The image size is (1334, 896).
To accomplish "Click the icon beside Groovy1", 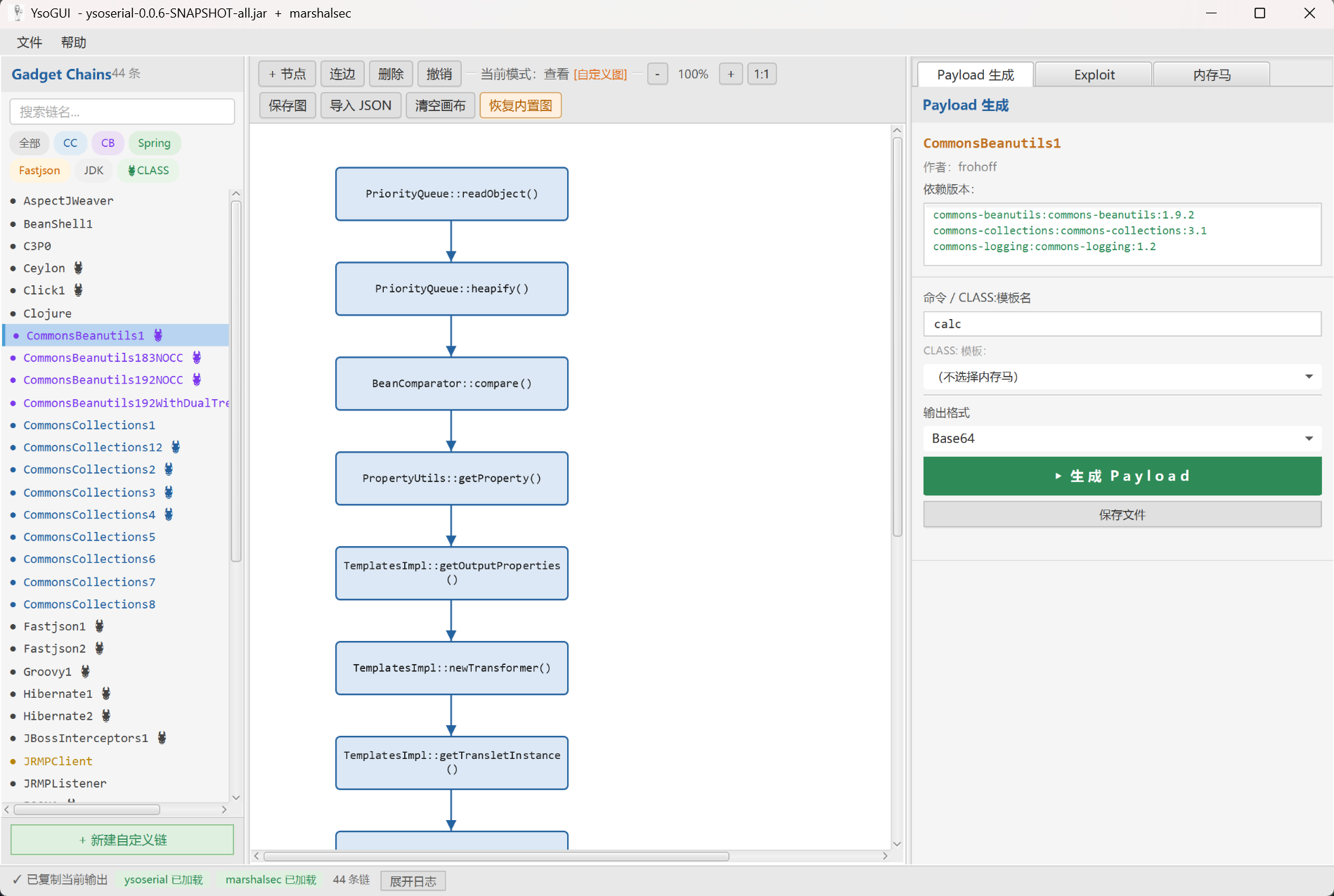I will pyautogui.click(x=85, y=671).
